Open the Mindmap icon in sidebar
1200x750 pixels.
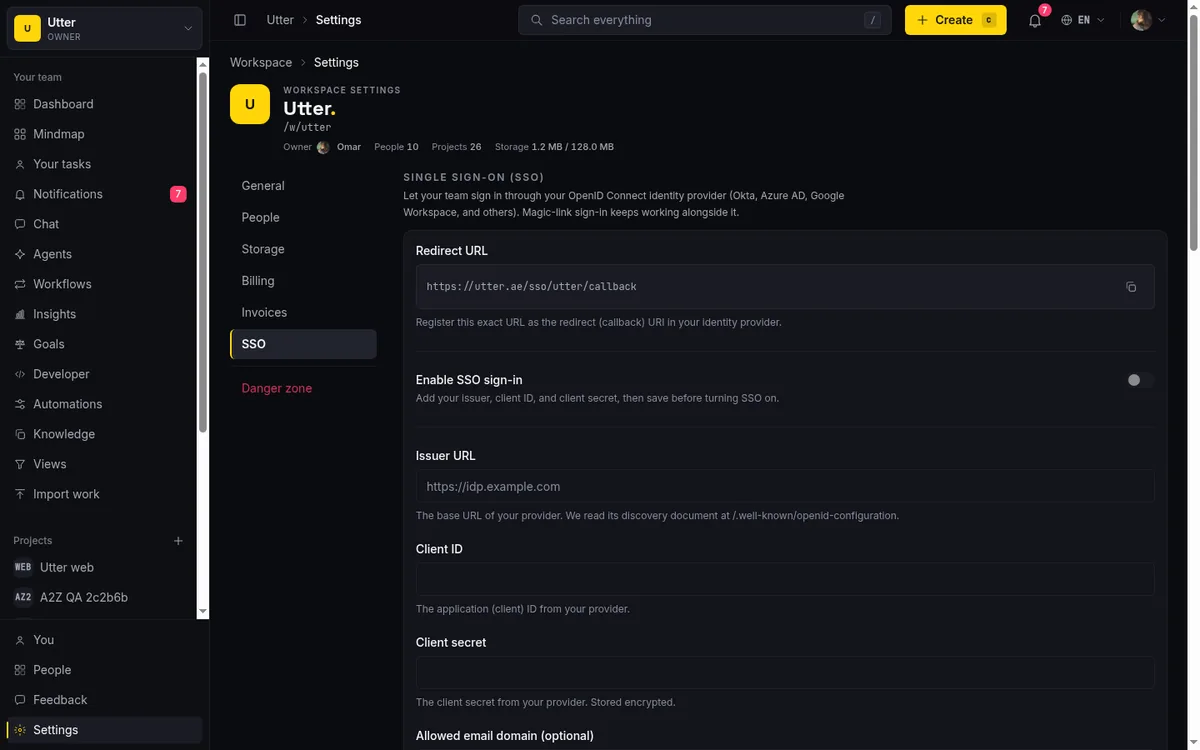20,134
